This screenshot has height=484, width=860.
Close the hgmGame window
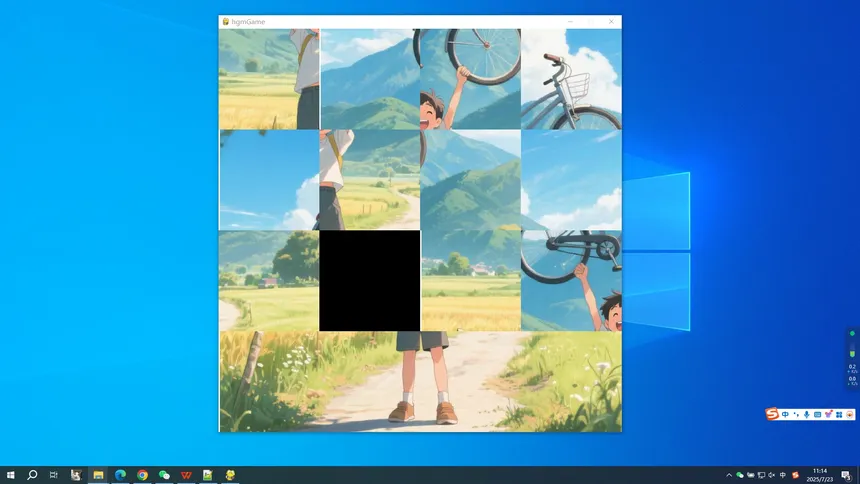611,21
